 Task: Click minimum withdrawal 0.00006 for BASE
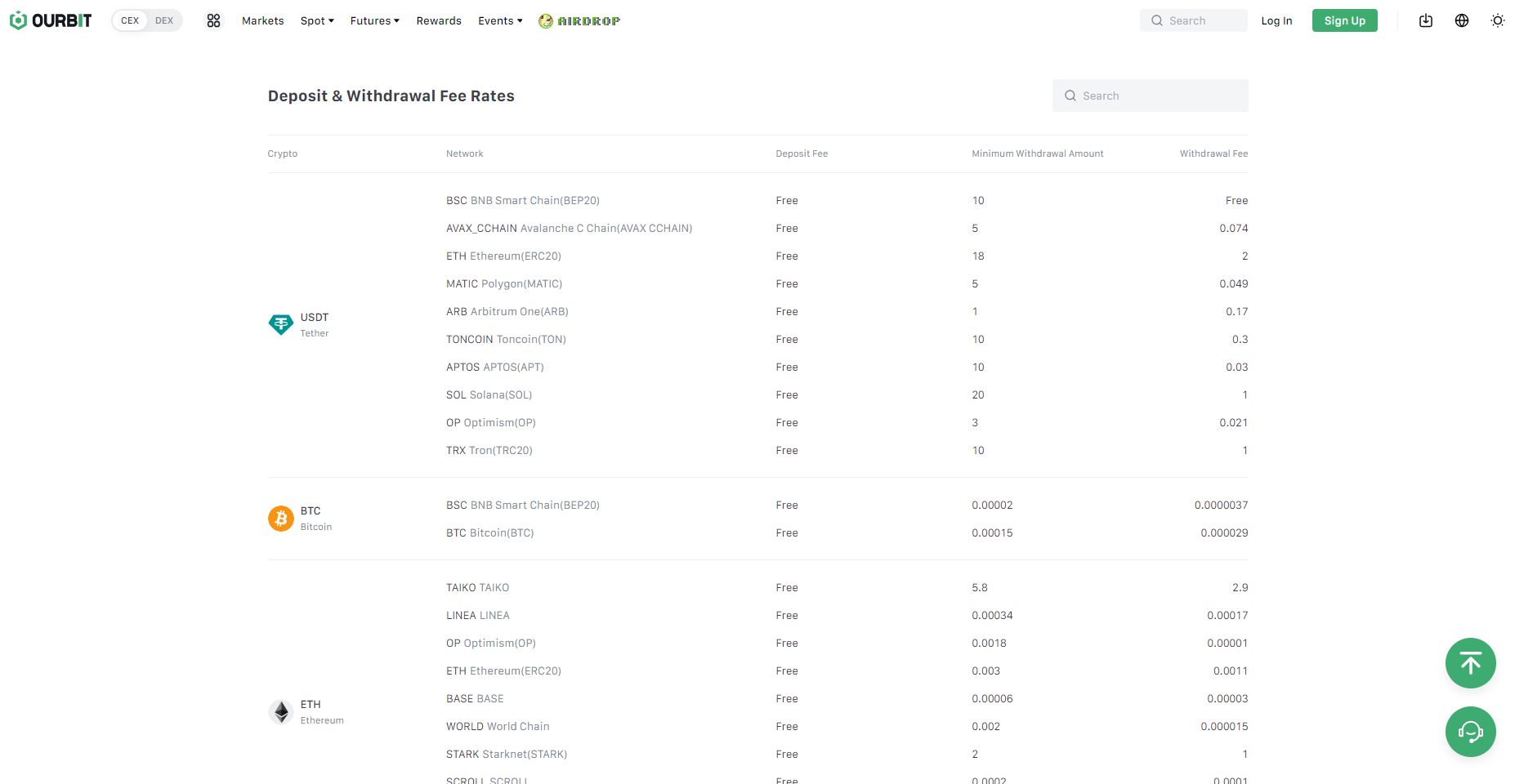point(992,698)
